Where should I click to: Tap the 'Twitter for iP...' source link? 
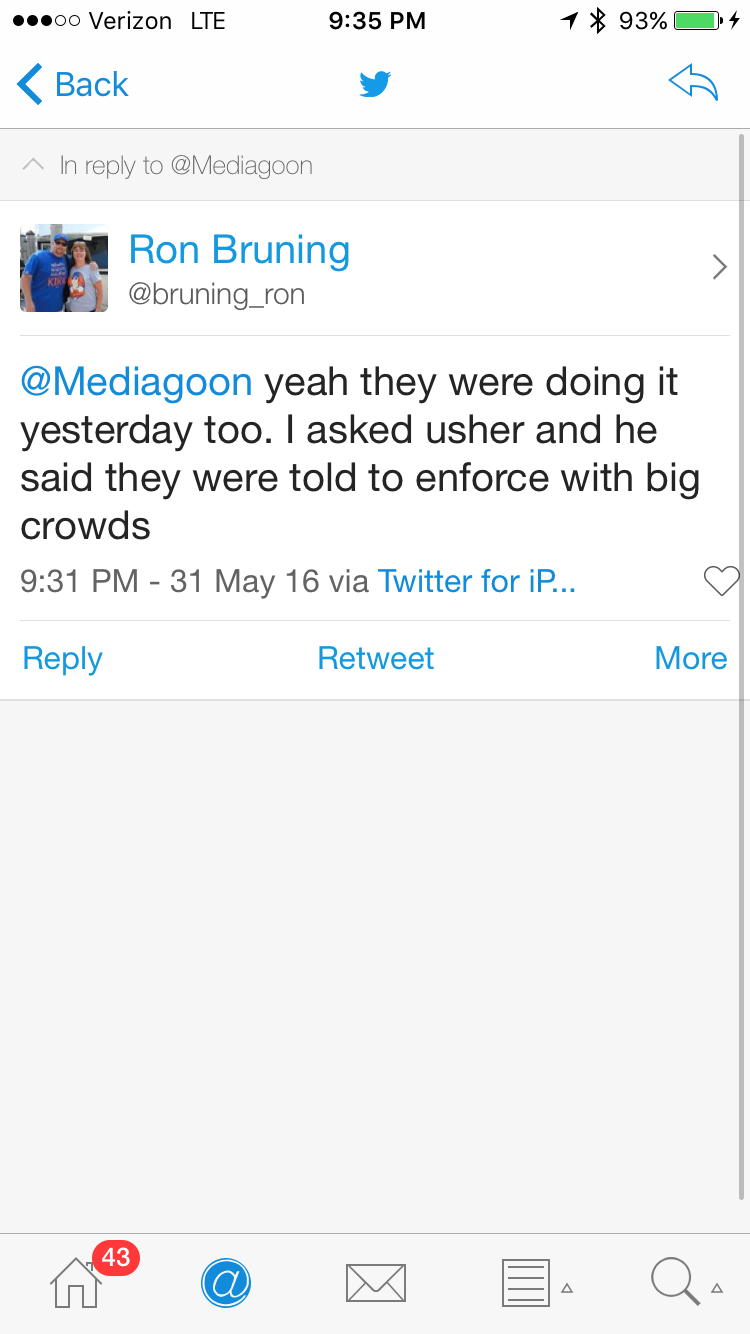[x=476, y=581]
